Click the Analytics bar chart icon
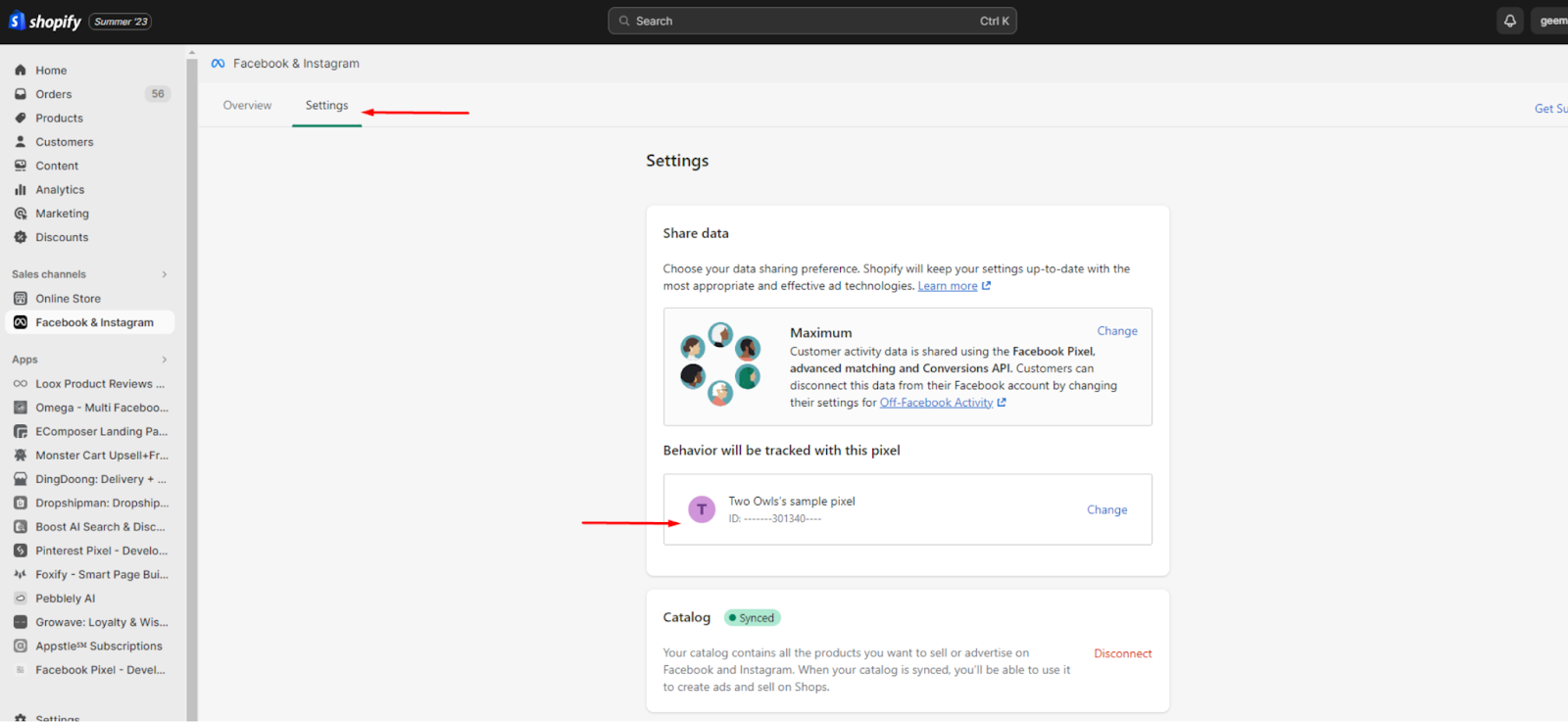The height and width of the screenshot is (722, 1568). 21,189
